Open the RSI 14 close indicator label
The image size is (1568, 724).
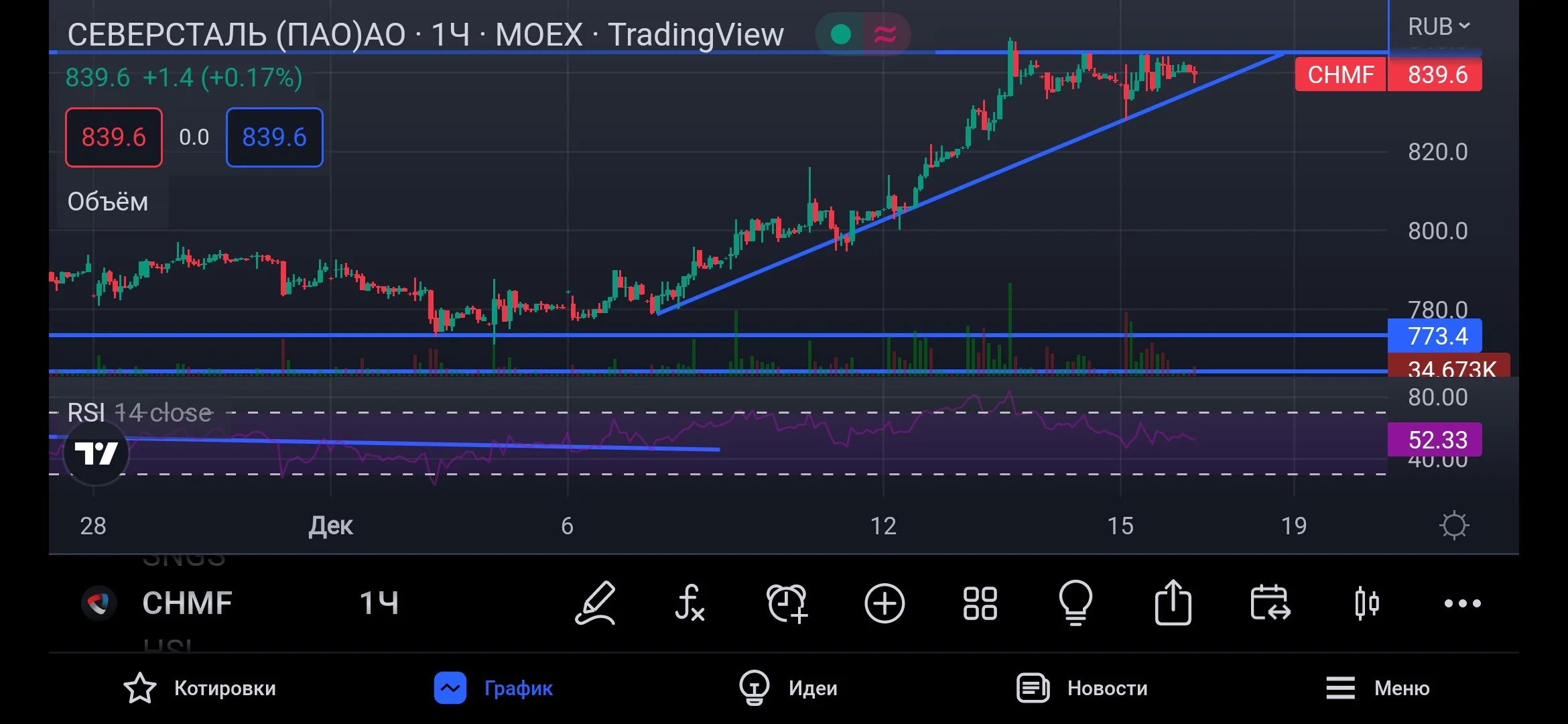tap(140, 413)
